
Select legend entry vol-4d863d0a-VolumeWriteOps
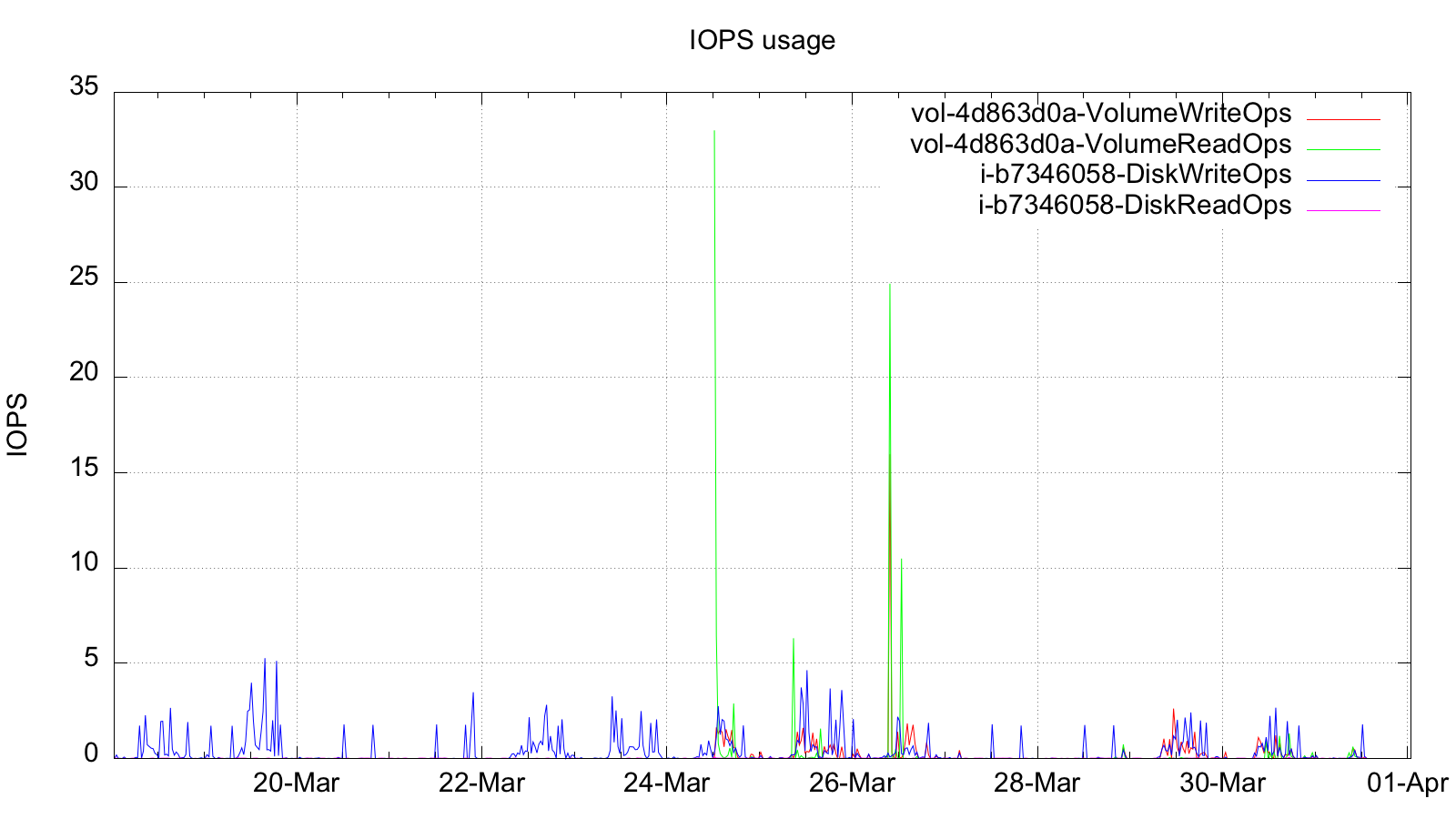(x=1101, y=114)
